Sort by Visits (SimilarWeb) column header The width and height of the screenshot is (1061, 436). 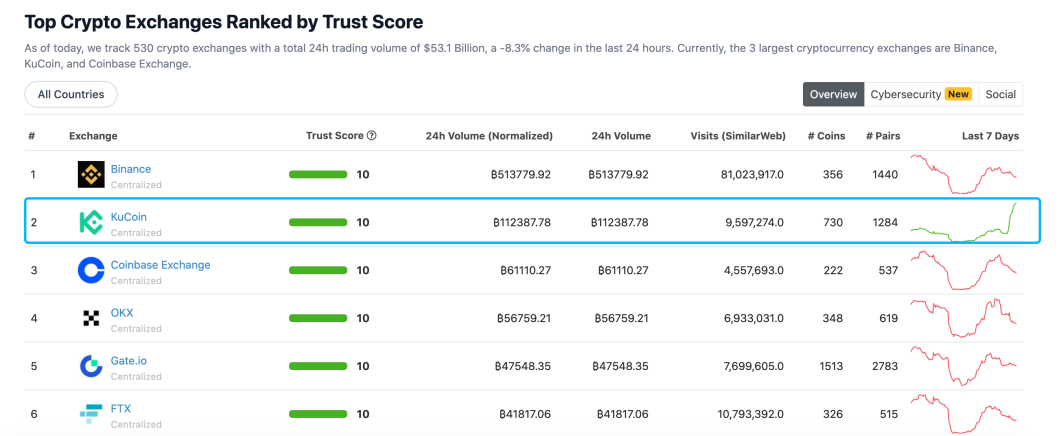point(738,135)
